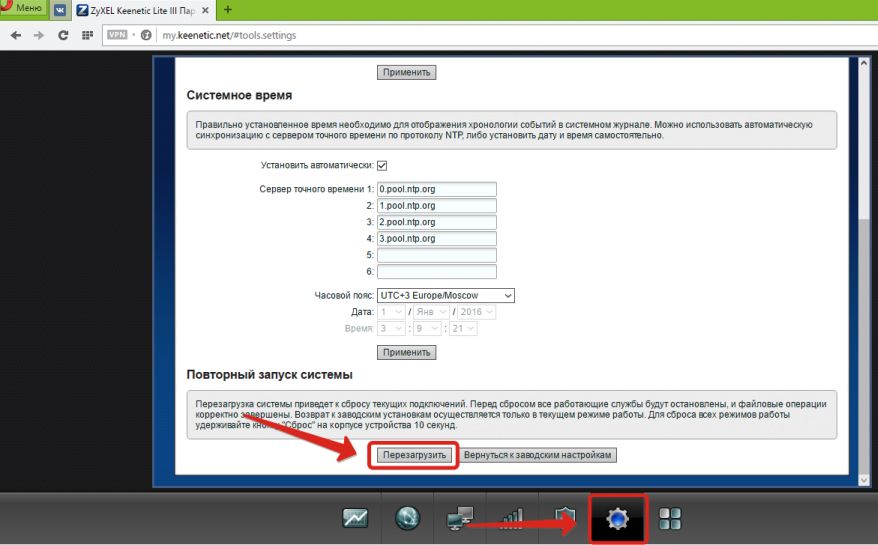The height and width of the screenshot is (545, 878).
Task: Click page scrollbar up arrow
Action: [x=863, y=63]
